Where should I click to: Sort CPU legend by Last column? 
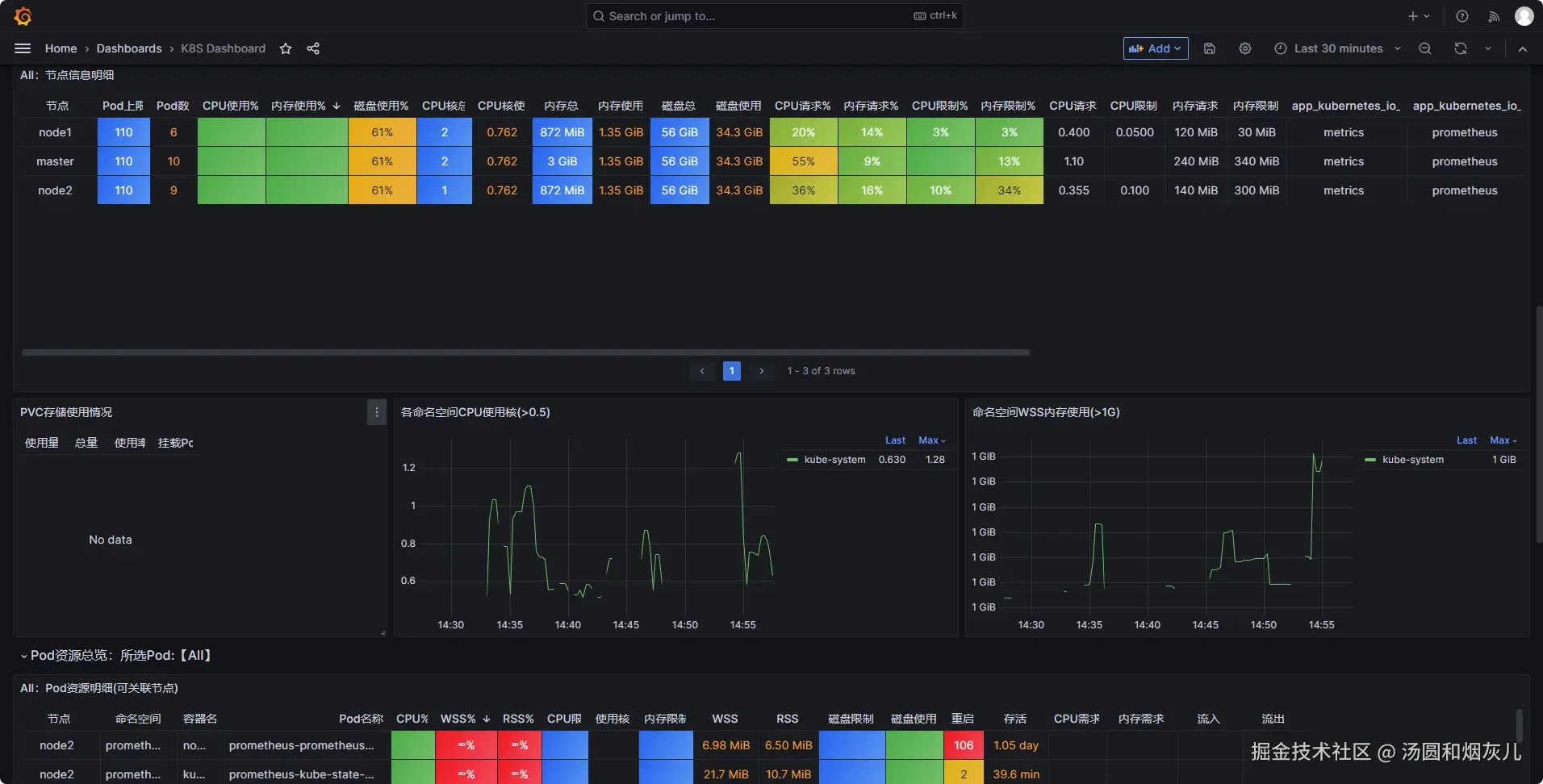[895, 440]
